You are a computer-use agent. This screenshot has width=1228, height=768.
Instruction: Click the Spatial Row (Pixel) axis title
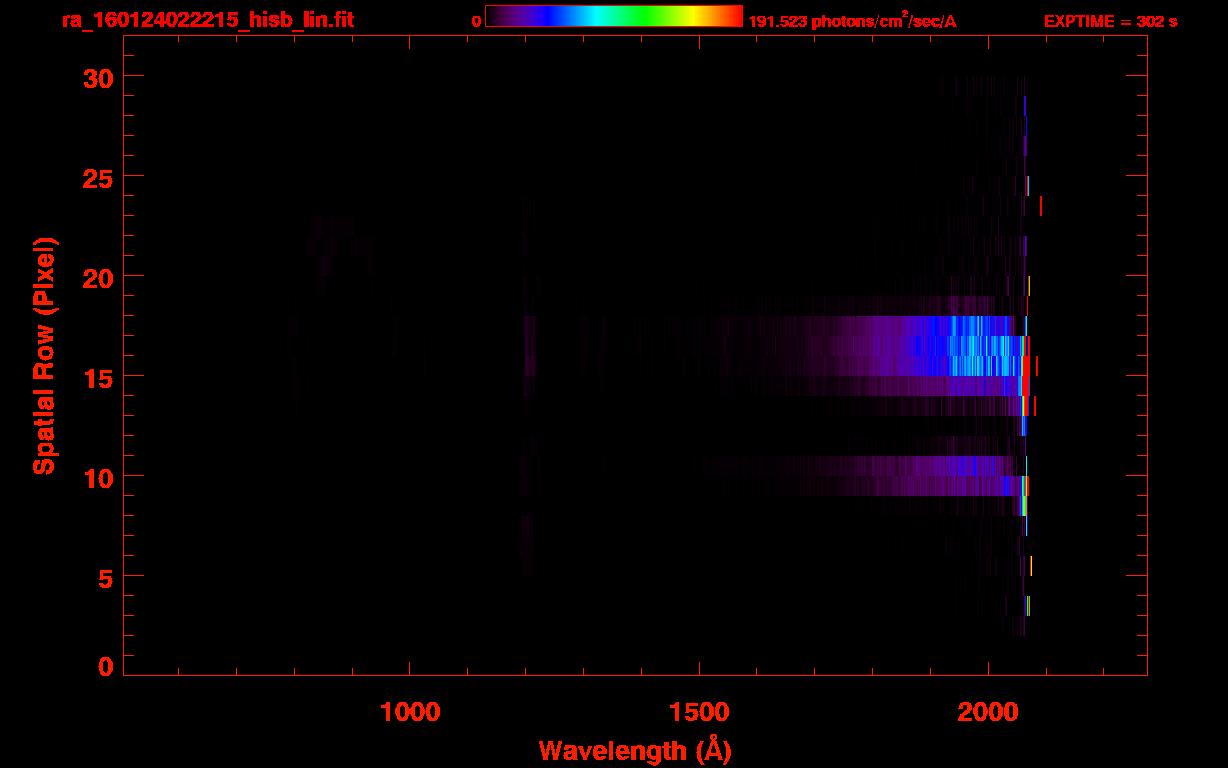click(x=44, y=355)
